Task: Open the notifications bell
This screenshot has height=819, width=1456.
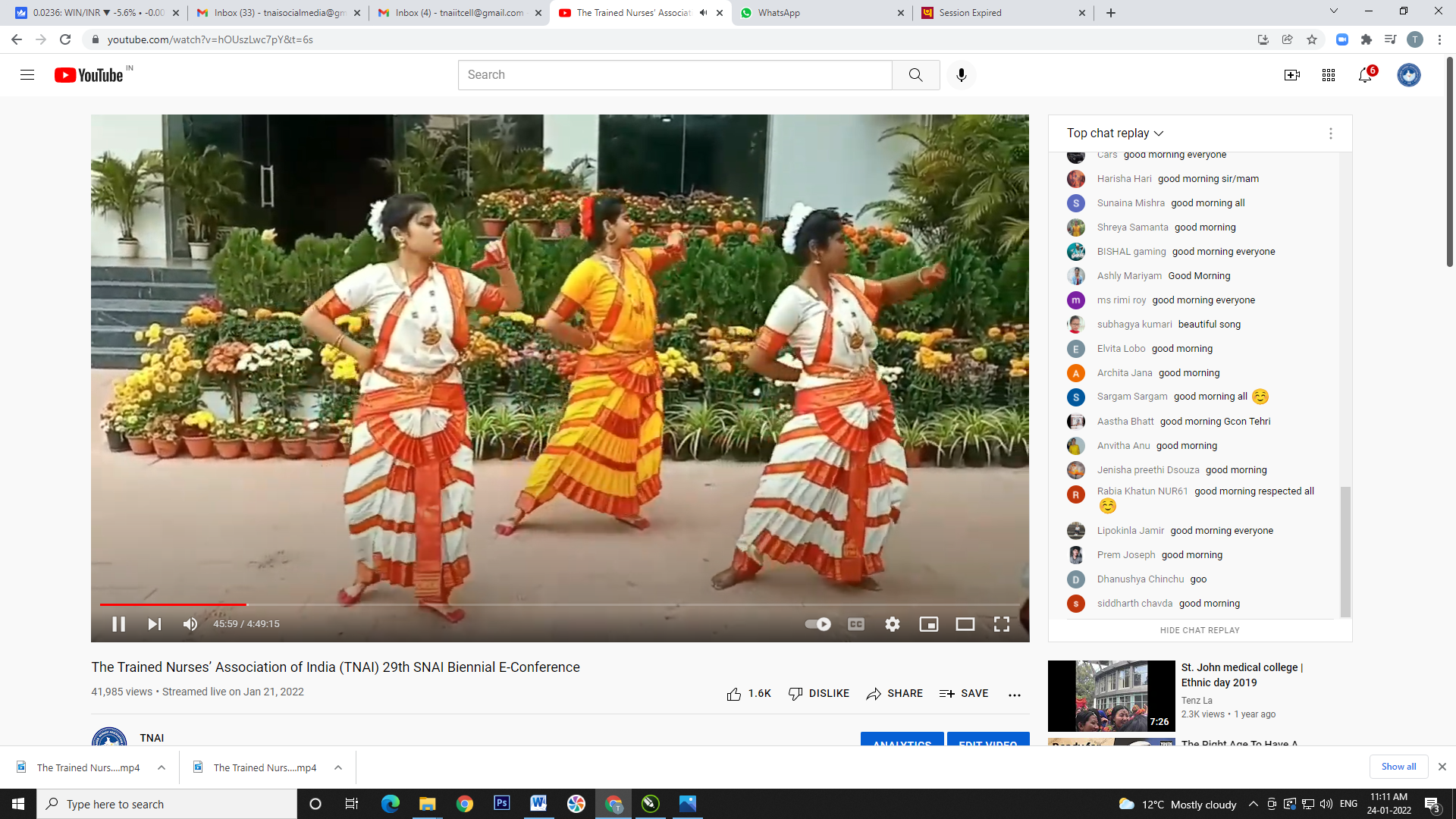Action: pyautogui.click(x=1365, y=75)
